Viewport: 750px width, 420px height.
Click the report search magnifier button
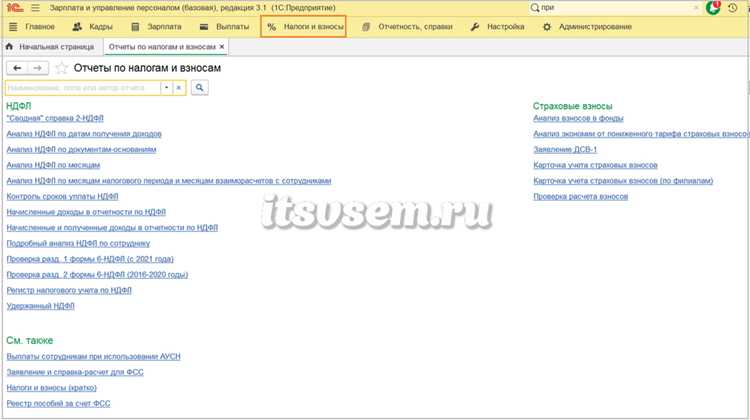coord(199,88)
